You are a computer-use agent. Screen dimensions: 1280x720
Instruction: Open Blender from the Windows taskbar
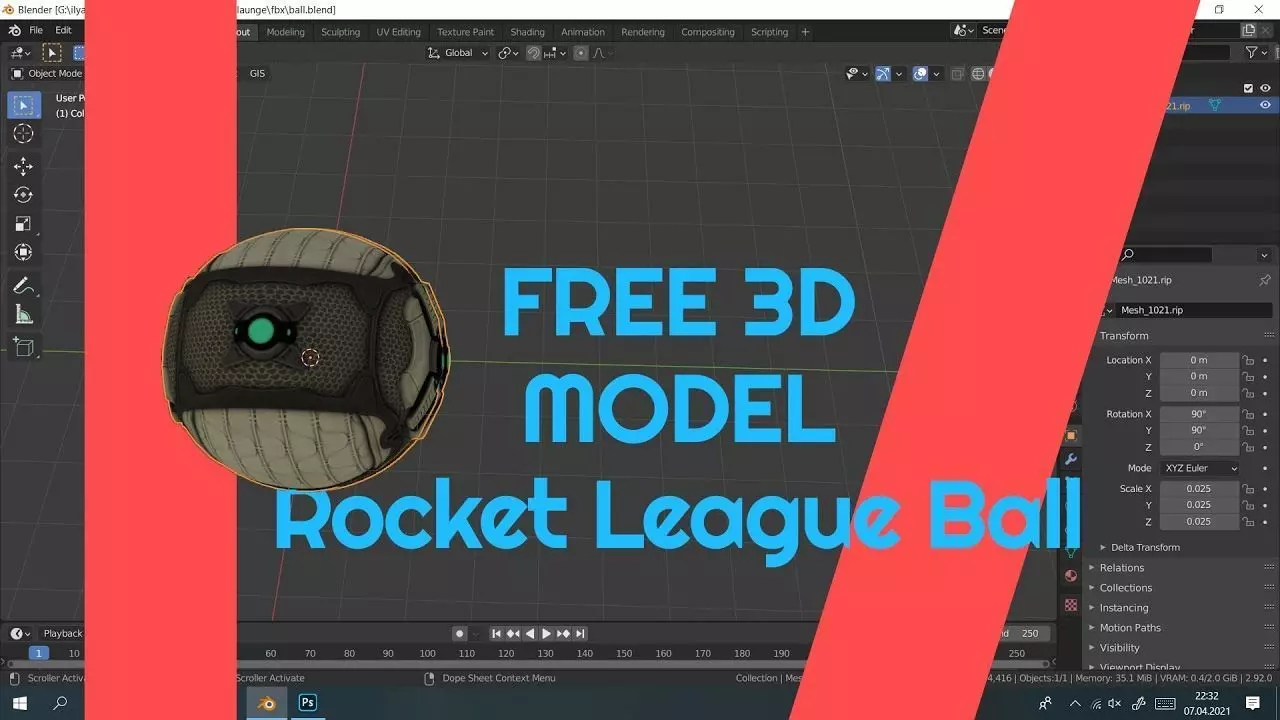tap(266, 703)
